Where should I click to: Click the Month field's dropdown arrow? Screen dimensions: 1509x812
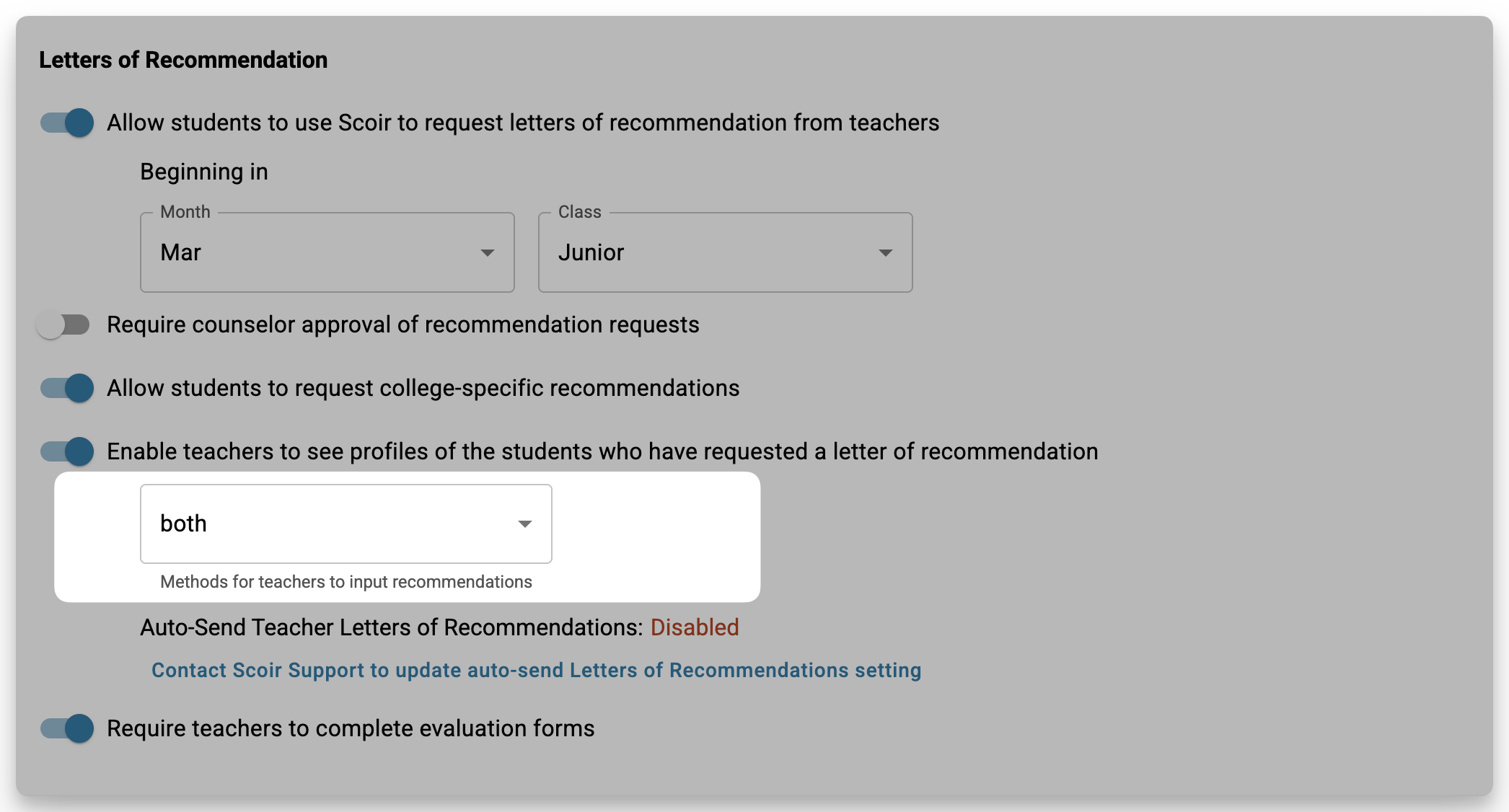pos(488,252)
